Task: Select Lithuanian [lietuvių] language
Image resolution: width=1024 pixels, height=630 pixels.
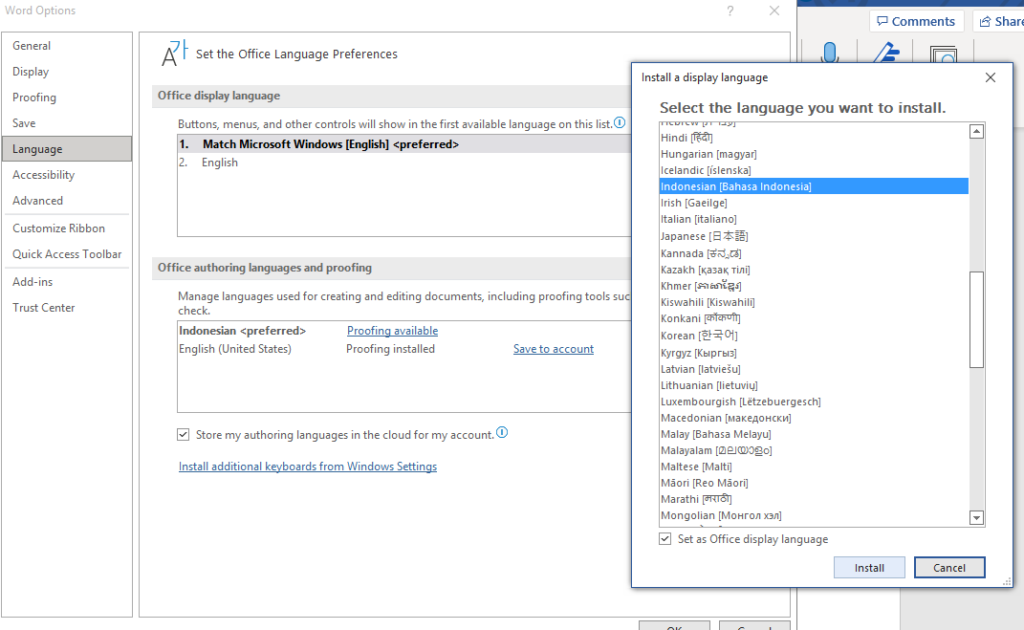Action: [x=814, y=385]
